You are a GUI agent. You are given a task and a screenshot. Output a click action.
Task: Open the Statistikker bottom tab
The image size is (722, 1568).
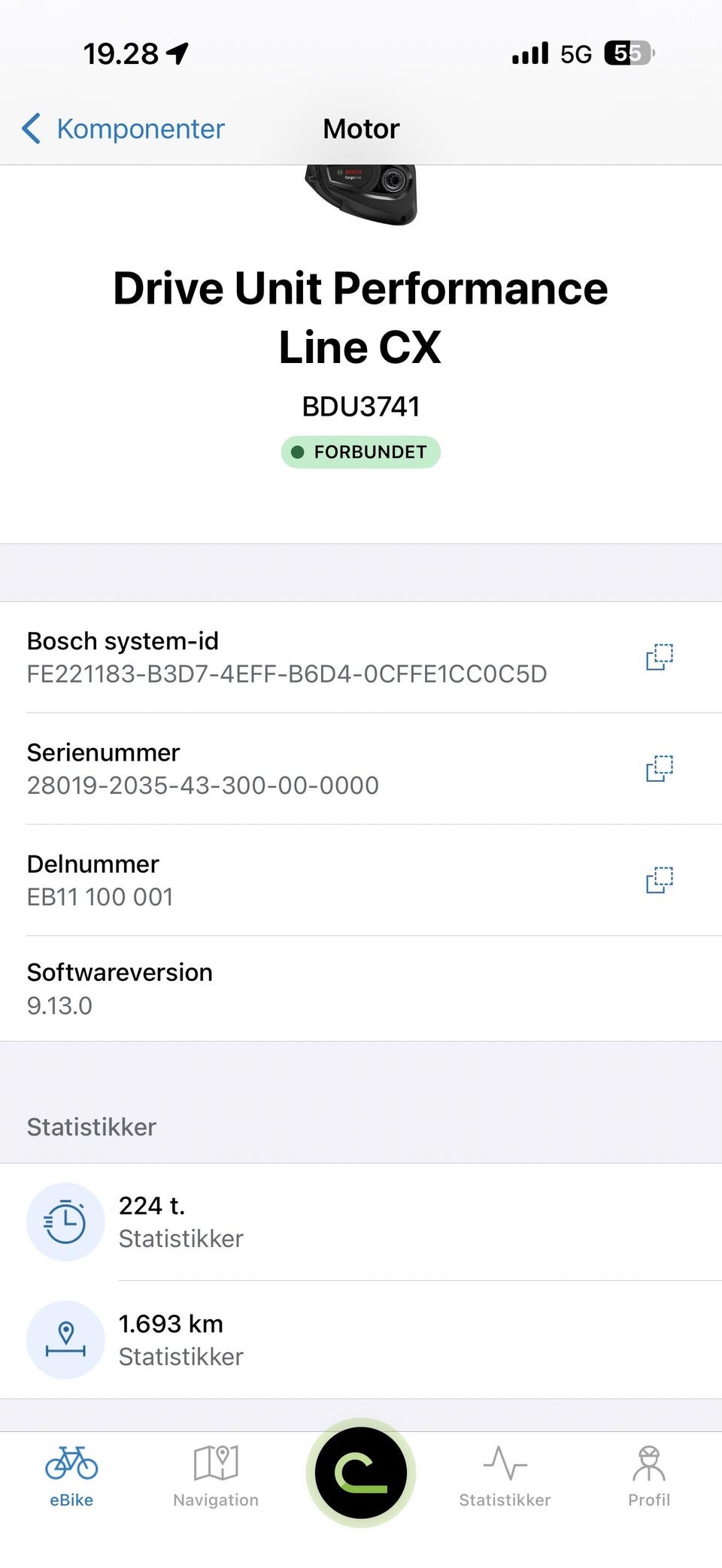tap(505, 1476)
